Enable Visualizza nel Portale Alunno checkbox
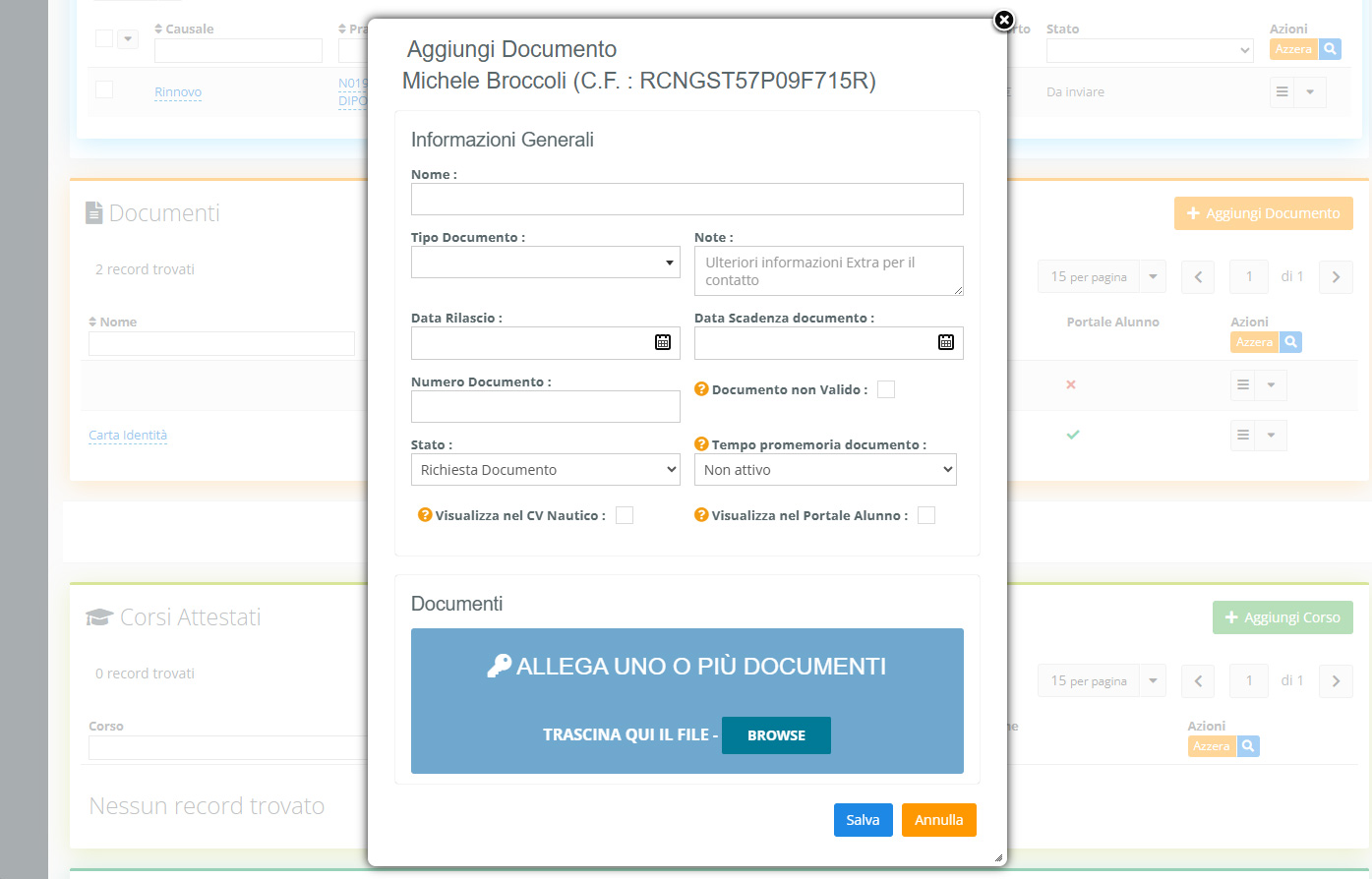This screenshot has height=879, width=1372. point(926,515)
